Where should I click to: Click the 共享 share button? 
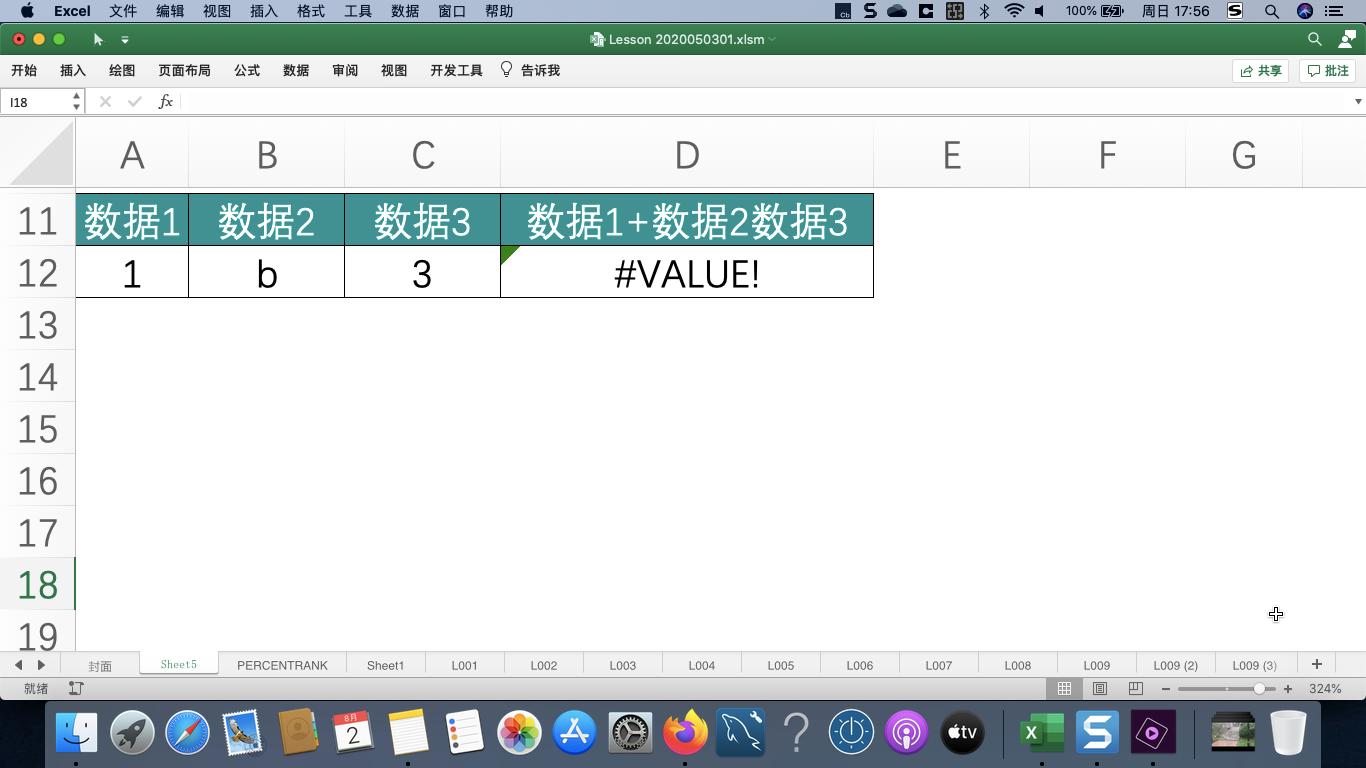coord(1259,70)
